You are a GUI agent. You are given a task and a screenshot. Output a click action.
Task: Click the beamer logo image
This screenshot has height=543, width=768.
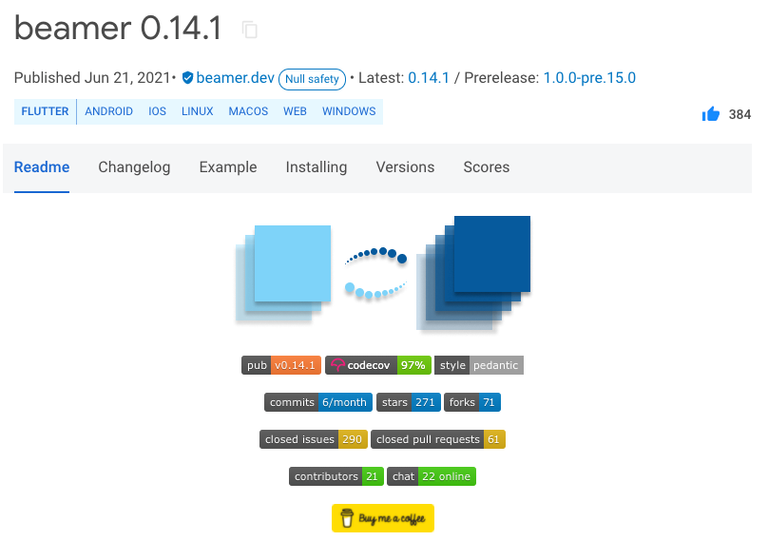pos(383,274)
